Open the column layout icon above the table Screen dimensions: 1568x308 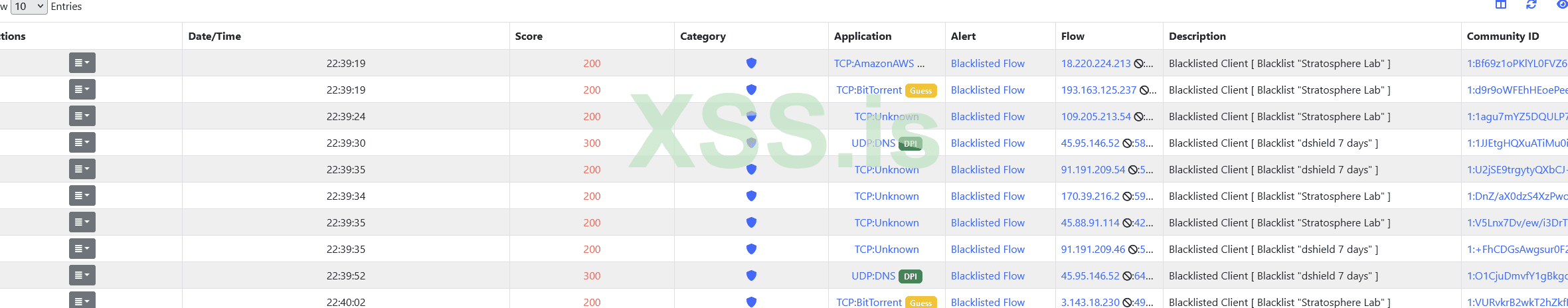coord(1501,5)
